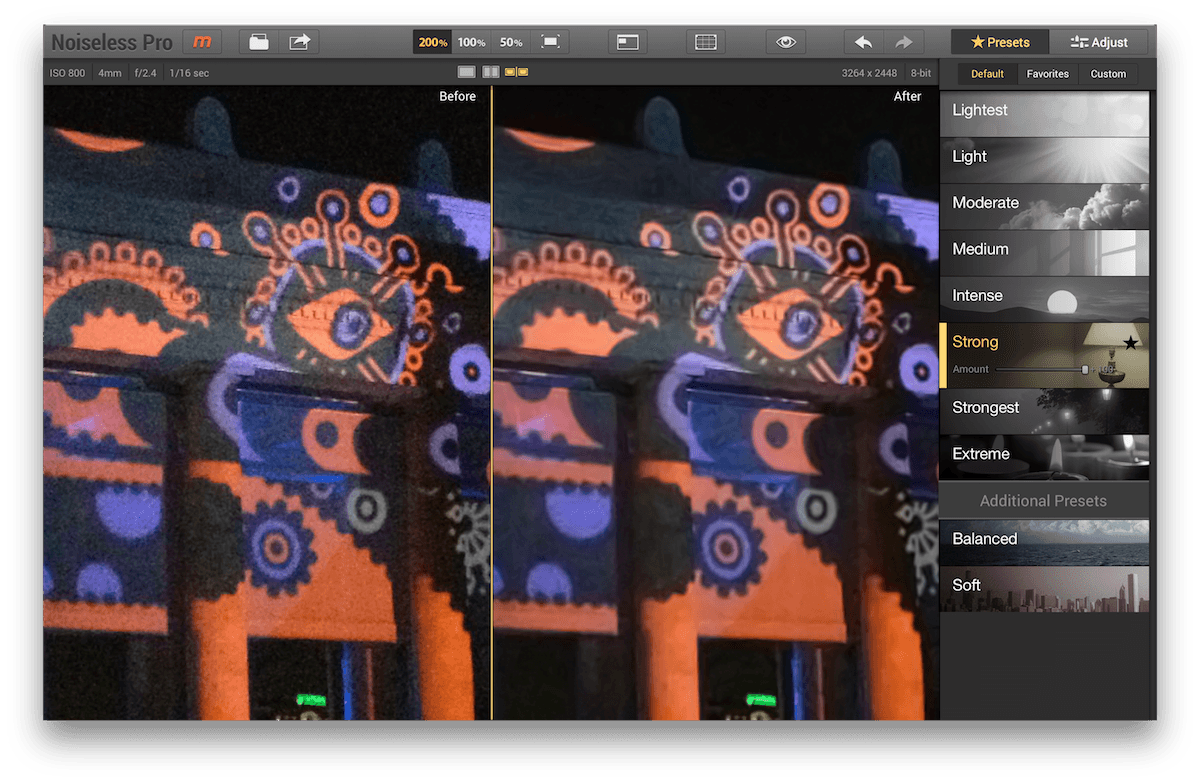This screenshot has height=782, width=1200.
Task: Click the Additional Presets header
Action: click(1043, 501)
